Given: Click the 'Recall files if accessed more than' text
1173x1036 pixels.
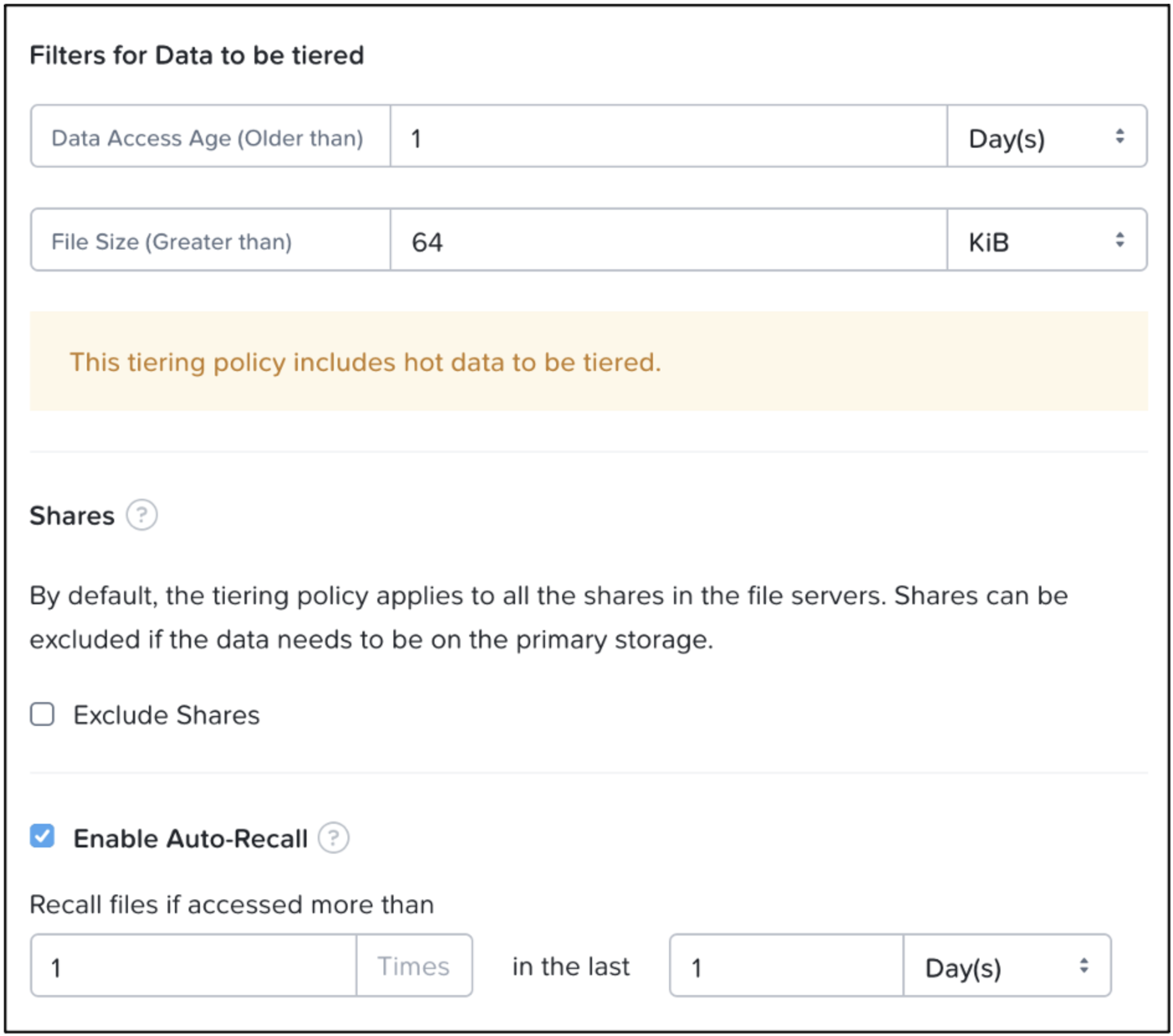Looking at the screenshot, I should 231,904.
